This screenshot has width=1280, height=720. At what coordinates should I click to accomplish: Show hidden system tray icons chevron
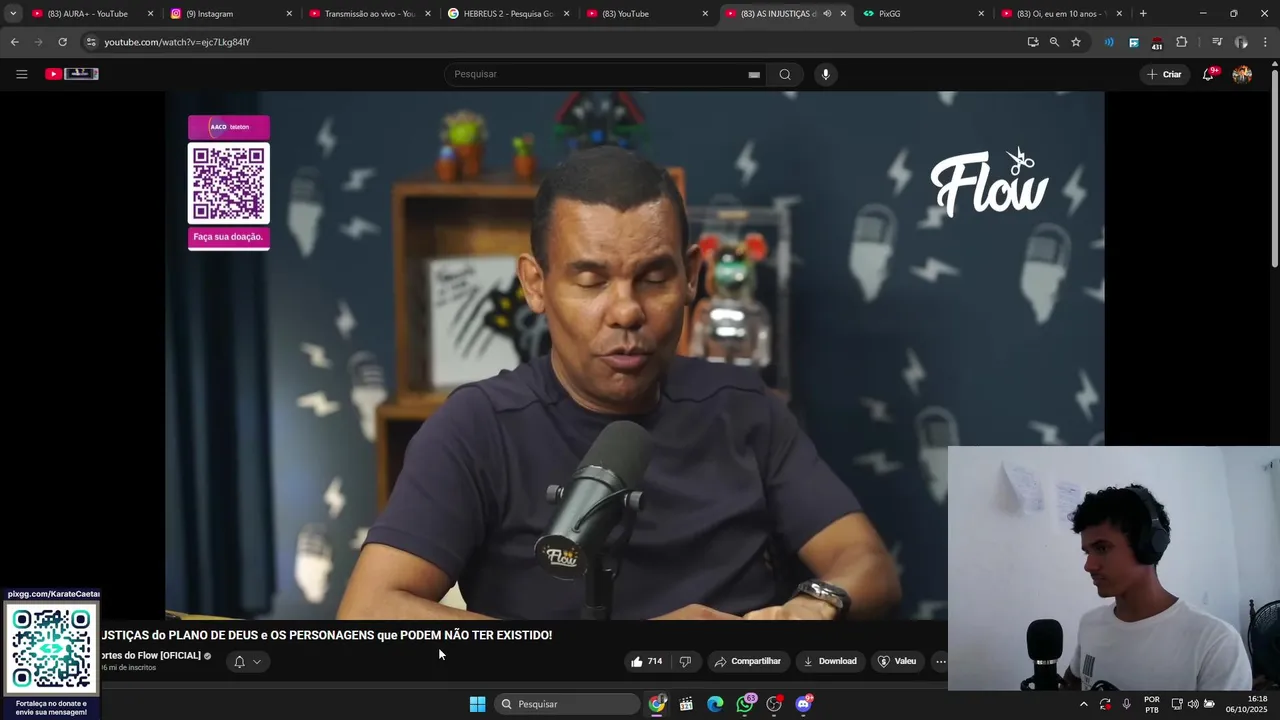coord(1083,704)
